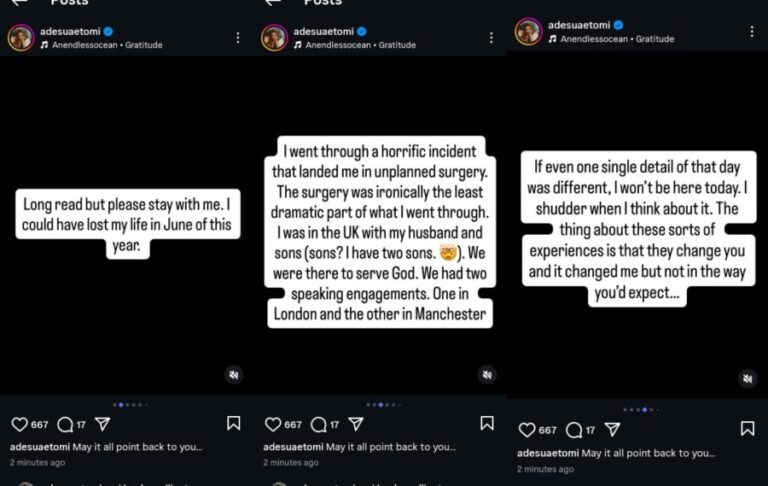This screenshot has width=768, height=486.
Task: Open the comment bubble on the right post
Action: pyautogui.click(x=574, y=430)
